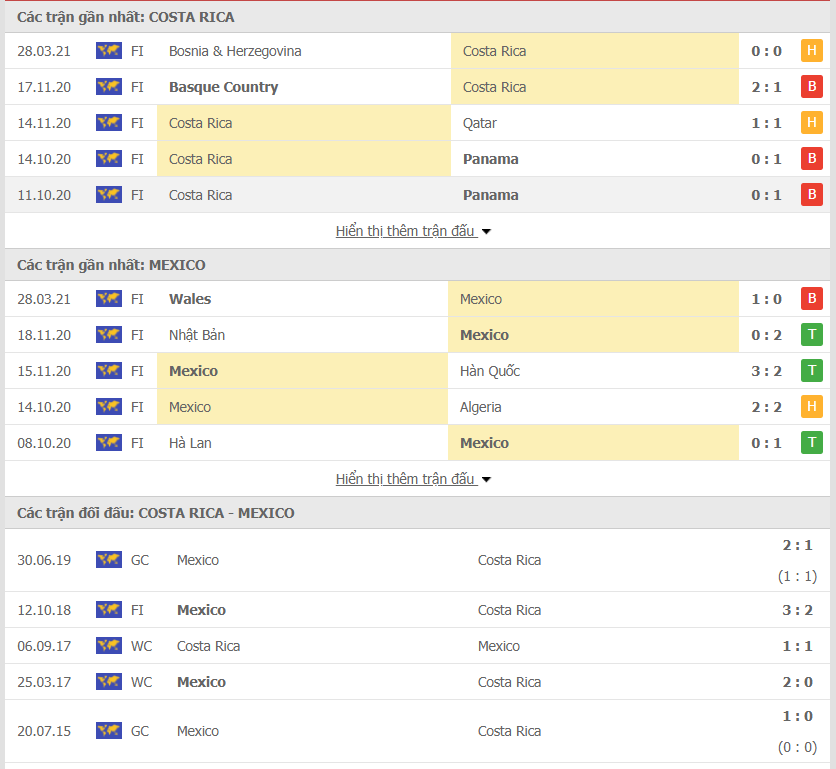Screen dimensions: 836x769
Task: Open the Bosnia & Herzegovina team link
Action: (235, 51)
